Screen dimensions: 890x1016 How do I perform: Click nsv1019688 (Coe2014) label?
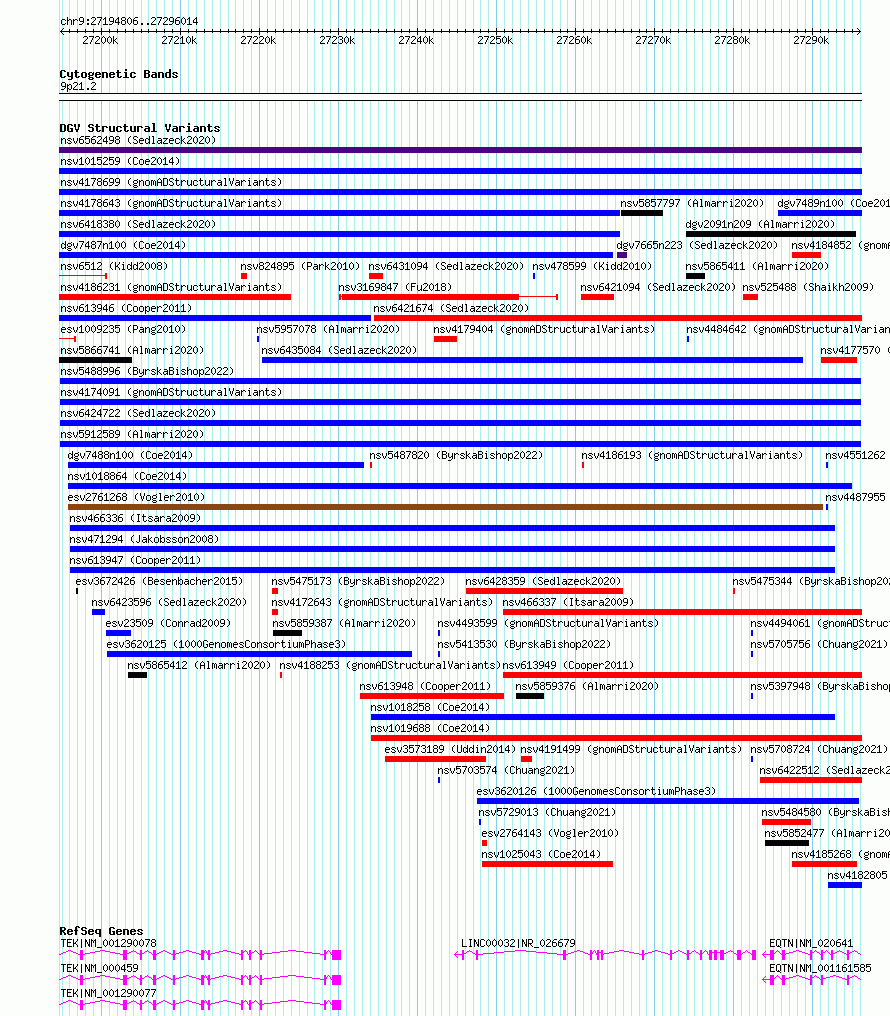430,728
